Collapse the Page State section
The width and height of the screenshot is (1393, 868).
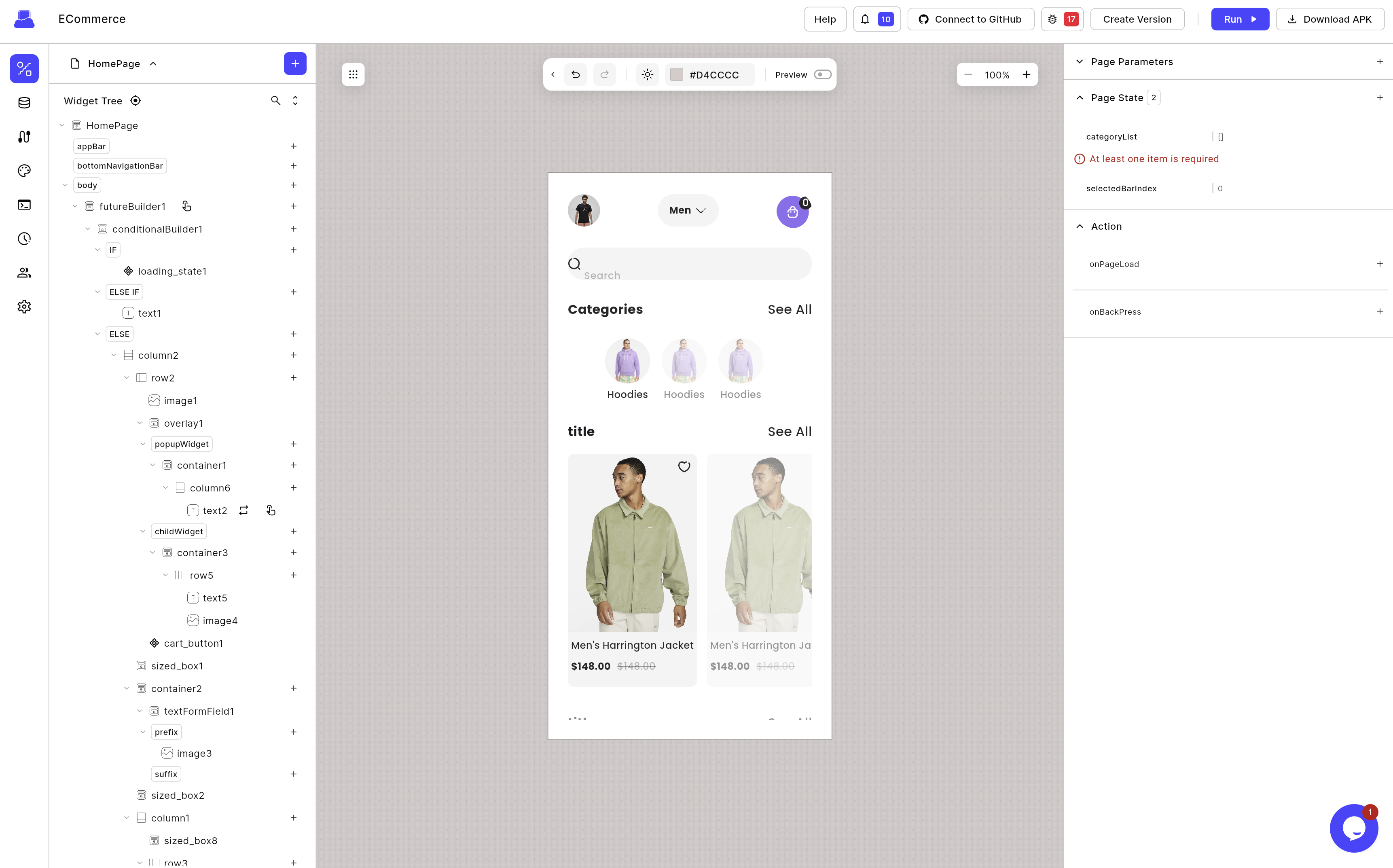tap(1080, 97)
